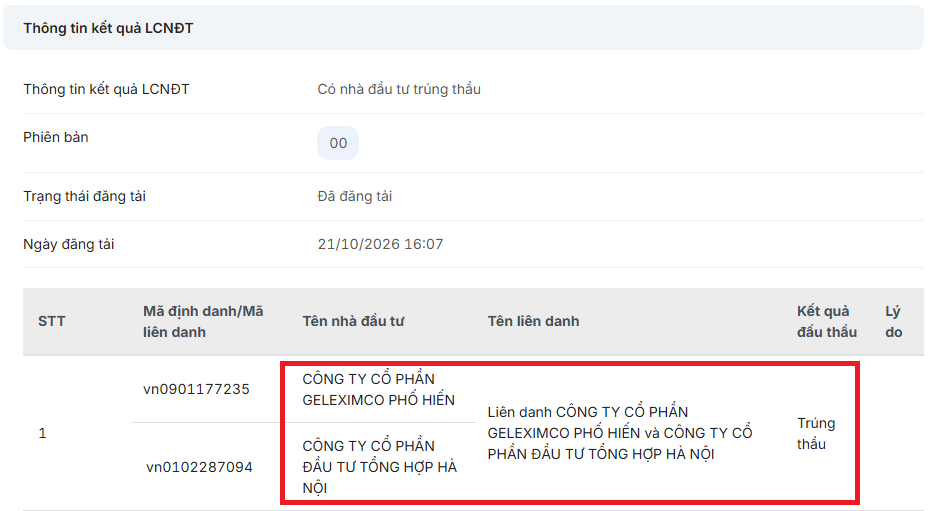The height and width of the screenshot is (511, 940).
Task: Select the 'Đã đăng tải' status value
Action: [x=354, y=196]
